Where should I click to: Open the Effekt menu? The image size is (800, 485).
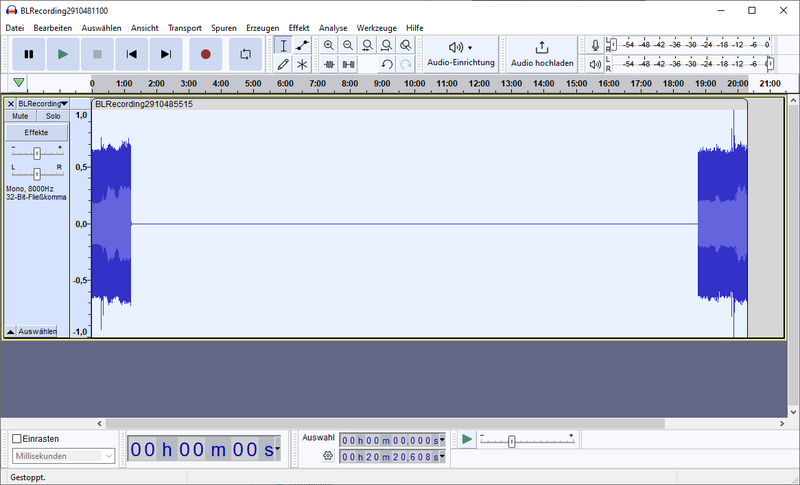(x=298, y=28)
